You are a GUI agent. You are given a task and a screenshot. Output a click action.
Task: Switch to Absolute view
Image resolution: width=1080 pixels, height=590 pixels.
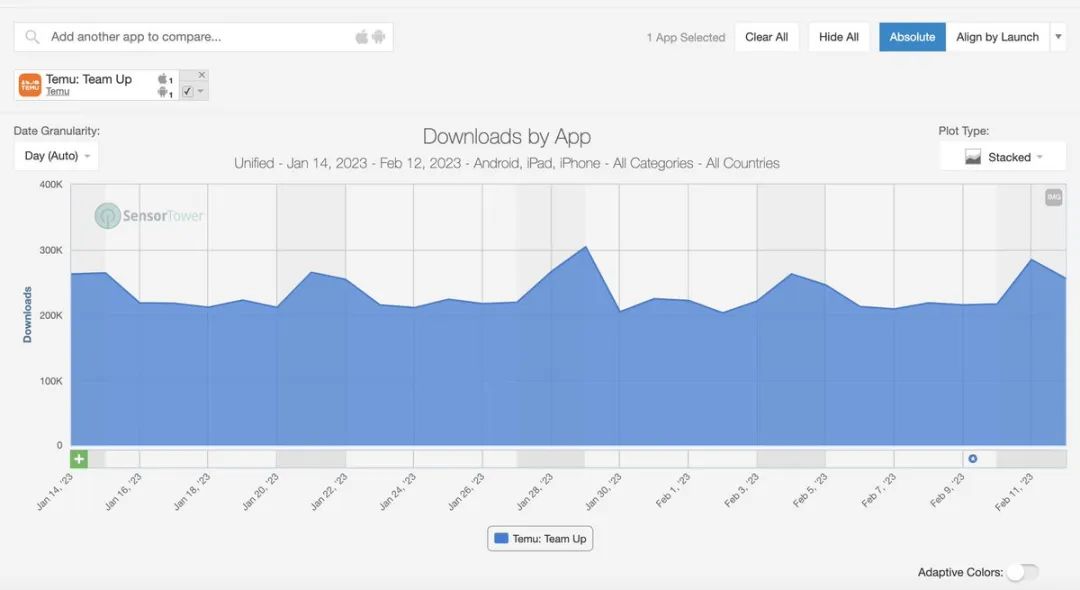click(x=912, y=36)
